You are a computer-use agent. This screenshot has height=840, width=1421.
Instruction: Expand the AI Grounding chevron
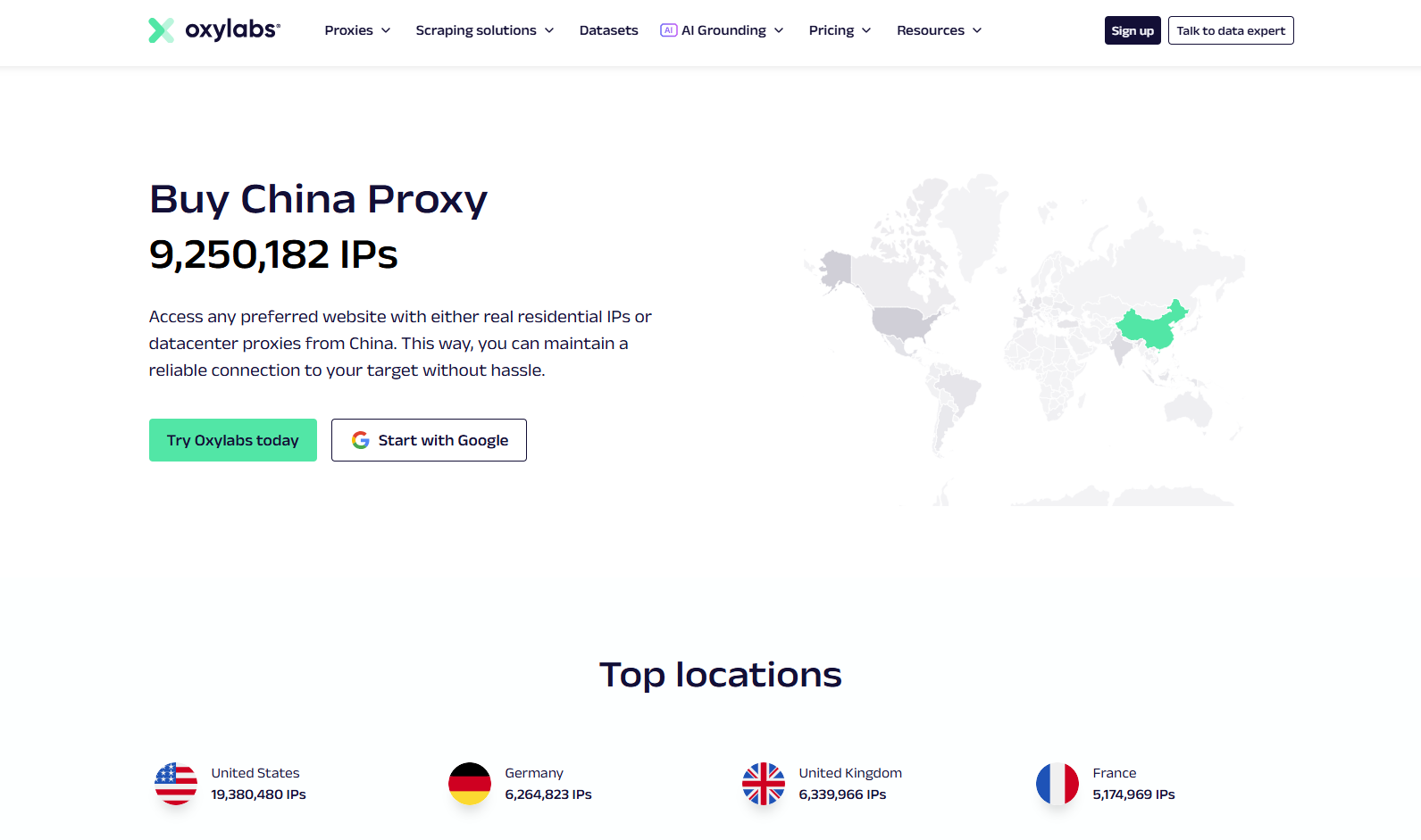pos(779,30)
